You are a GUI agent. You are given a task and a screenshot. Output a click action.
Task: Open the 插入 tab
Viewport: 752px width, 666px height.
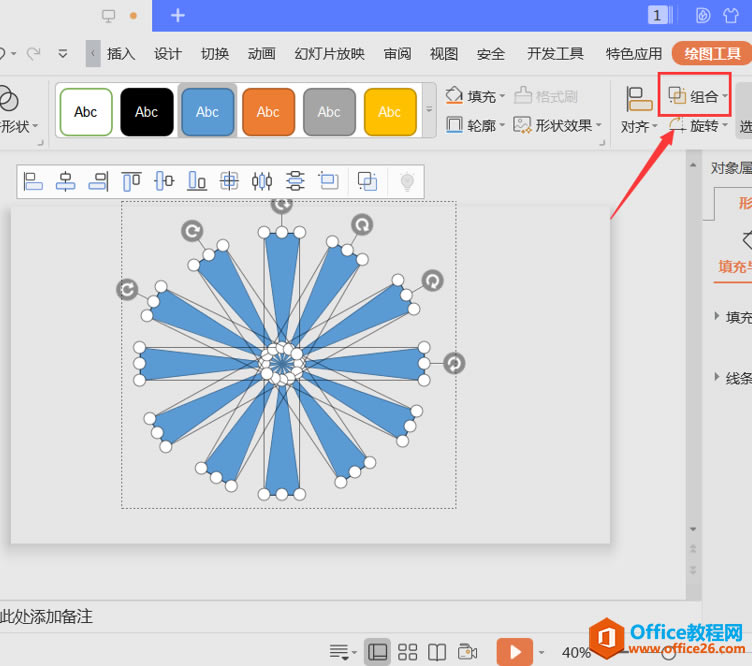pyautogui.click(x=121, y=54)
